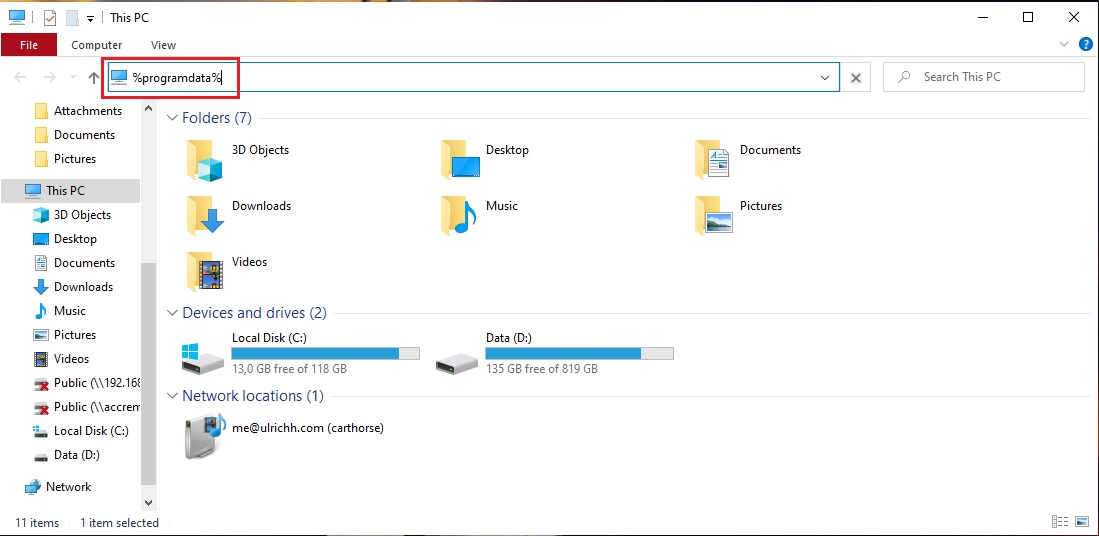Click the Data (D:) capacity bar

[x=580, y=353]
